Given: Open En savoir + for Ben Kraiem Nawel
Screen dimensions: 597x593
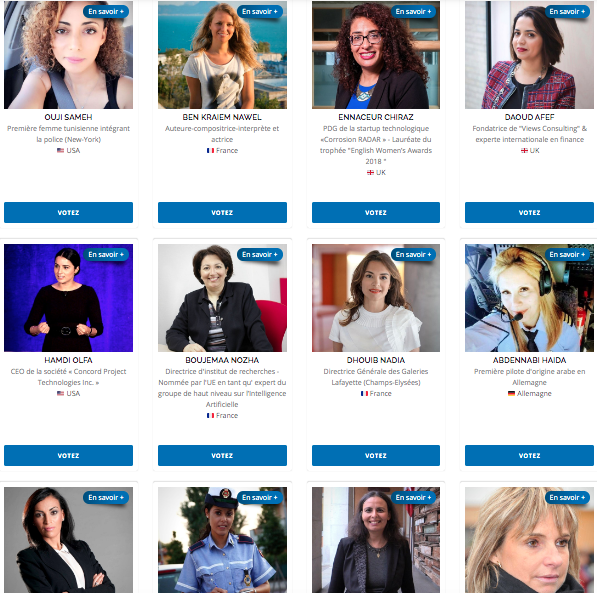Looking at the screenshot, I should coord(260,12).
